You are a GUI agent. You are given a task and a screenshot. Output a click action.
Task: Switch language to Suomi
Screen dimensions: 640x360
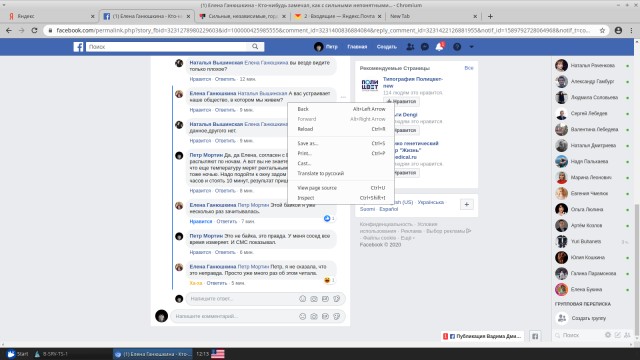pyautogui.click(x=367, y=209)
